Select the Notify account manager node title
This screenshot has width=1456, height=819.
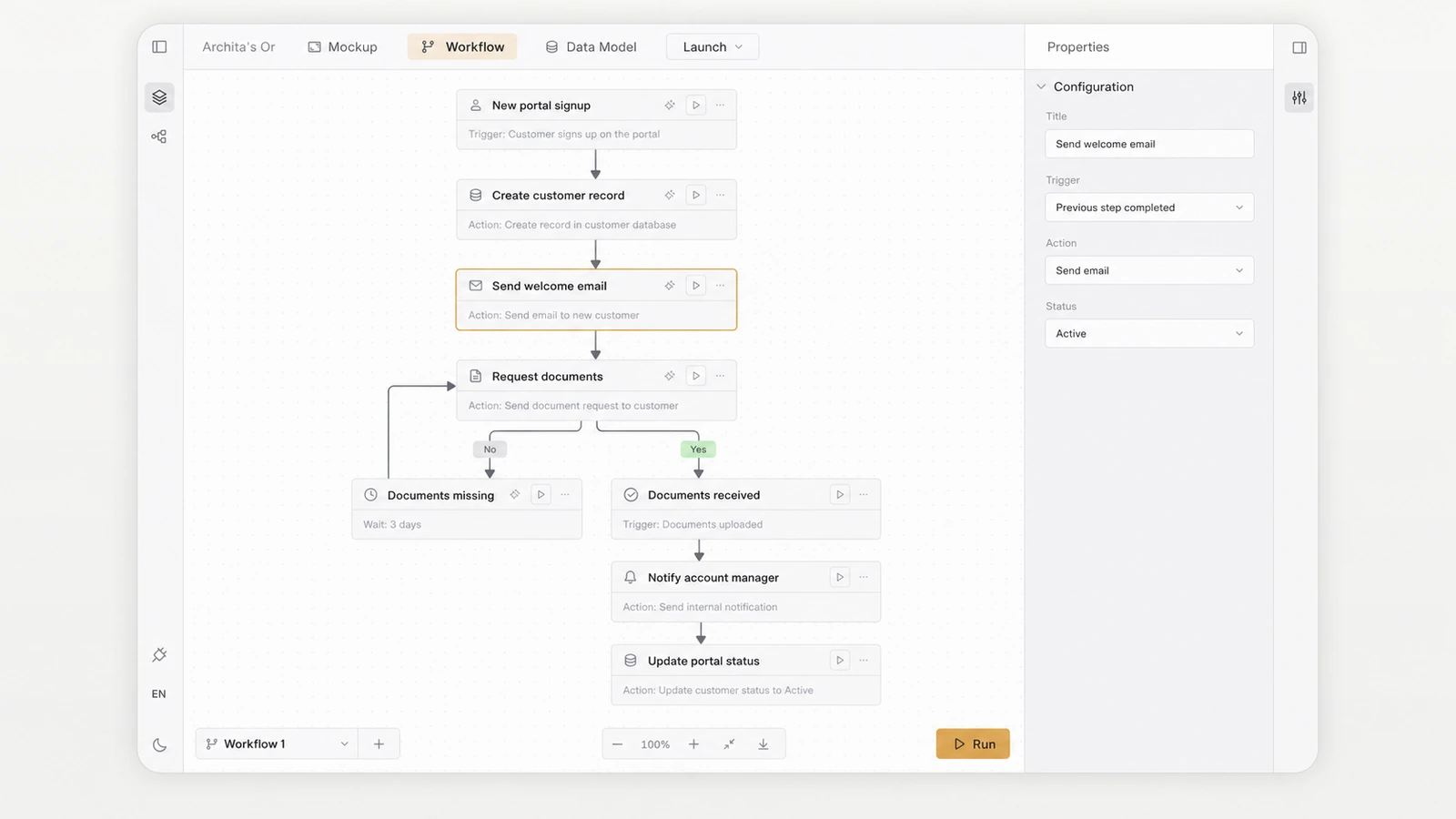(713, 577)
